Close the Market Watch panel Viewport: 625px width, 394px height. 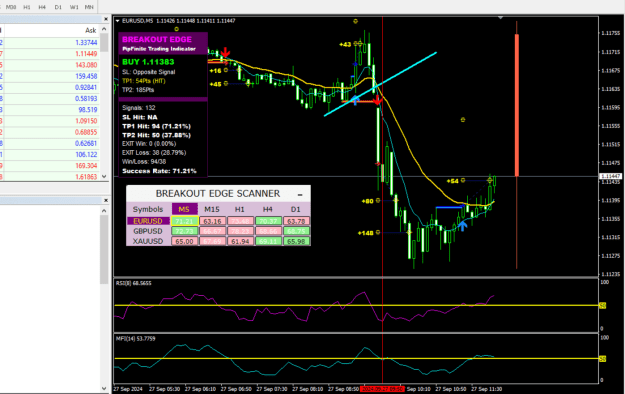point(106,19)
